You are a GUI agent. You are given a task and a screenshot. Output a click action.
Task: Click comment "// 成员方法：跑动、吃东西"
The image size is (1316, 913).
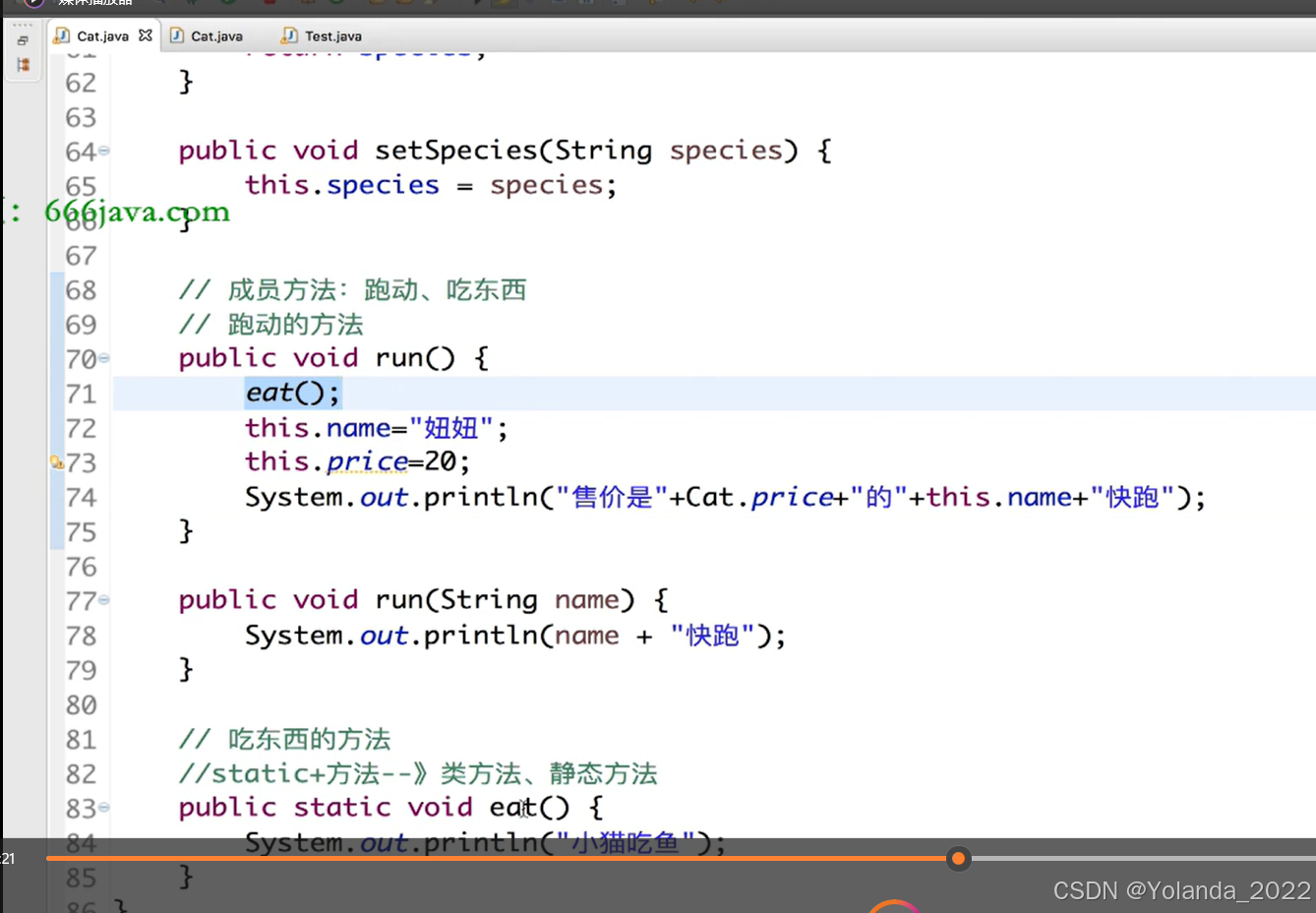[x=352, y=289]
